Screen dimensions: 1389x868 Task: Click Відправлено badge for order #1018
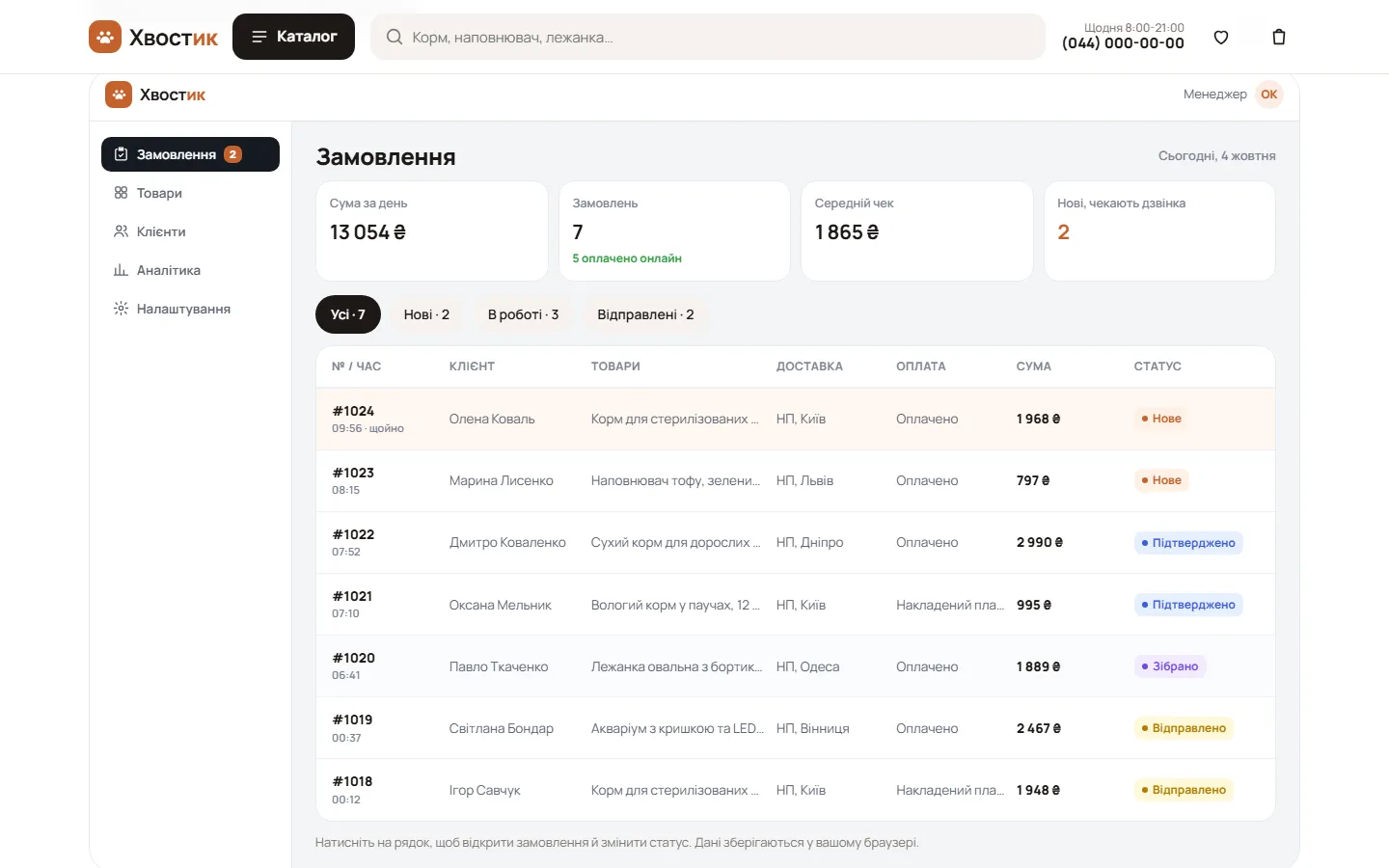[x=1184, y=790]
